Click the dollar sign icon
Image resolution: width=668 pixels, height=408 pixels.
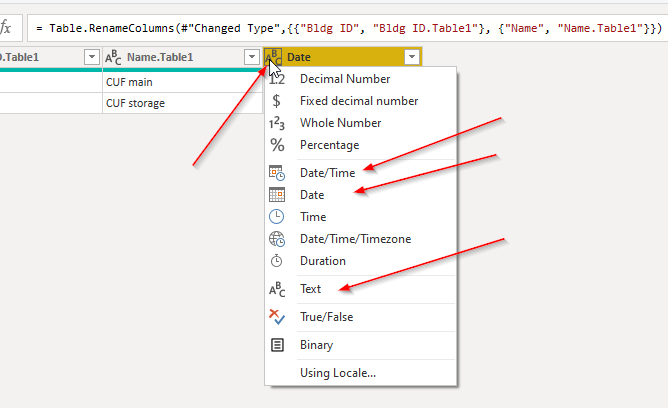pyautogui.click(x=276, y=101)
